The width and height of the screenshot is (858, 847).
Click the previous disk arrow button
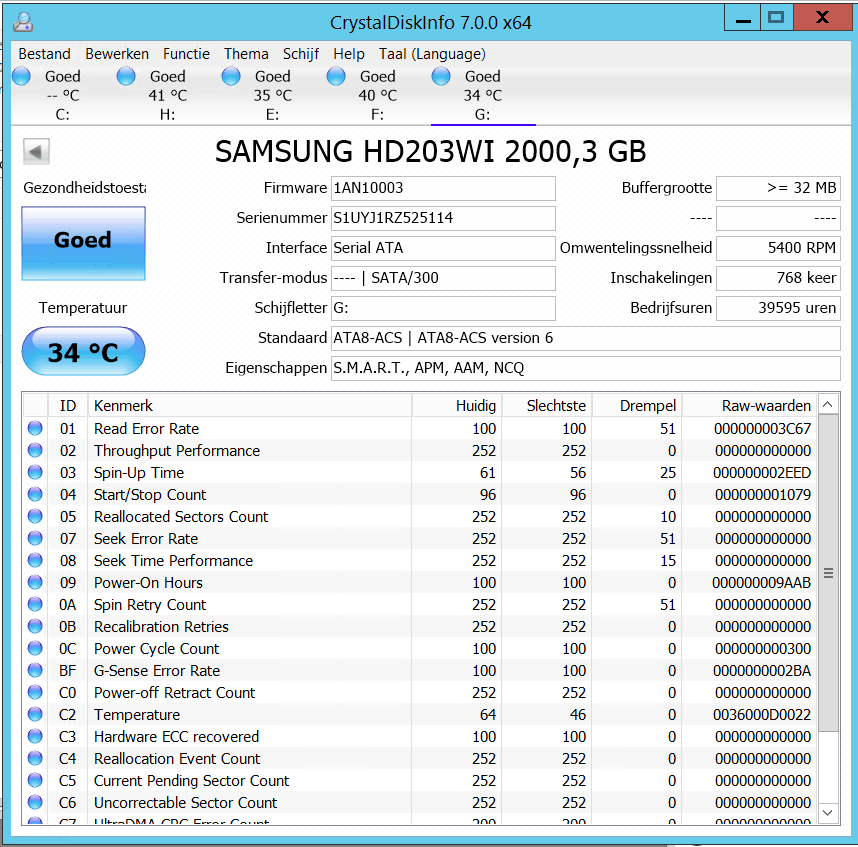click(x=36, y=152)
